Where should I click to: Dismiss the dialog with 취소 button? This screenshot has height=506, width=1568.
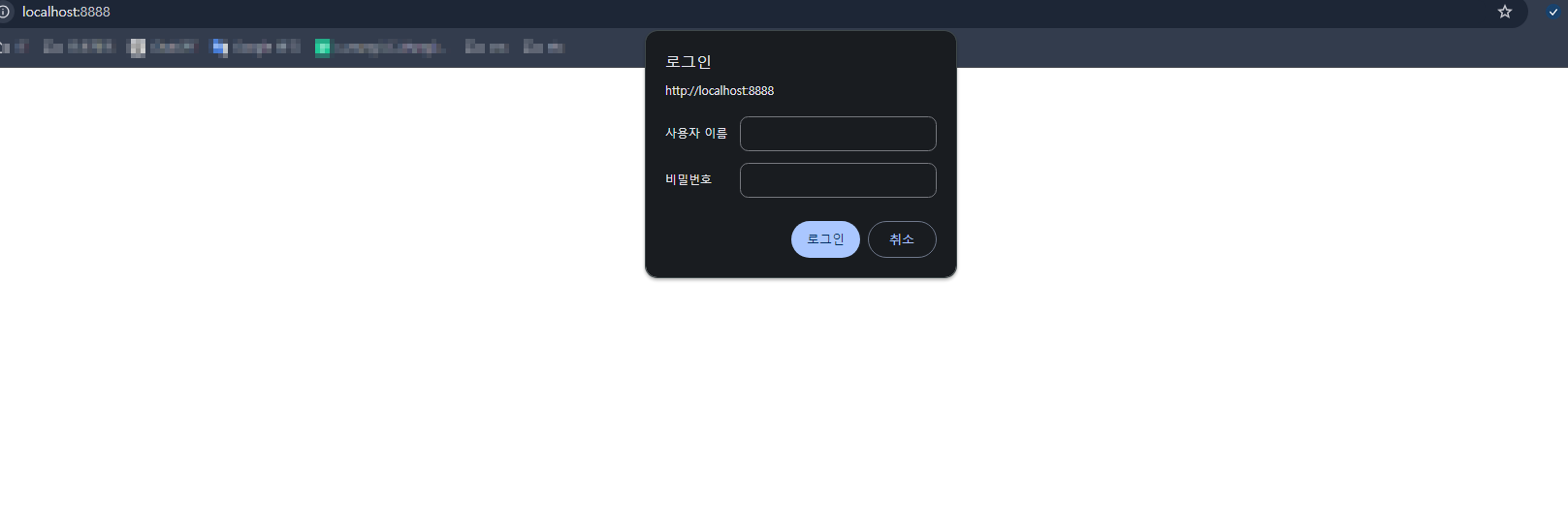tap(902, 239)
